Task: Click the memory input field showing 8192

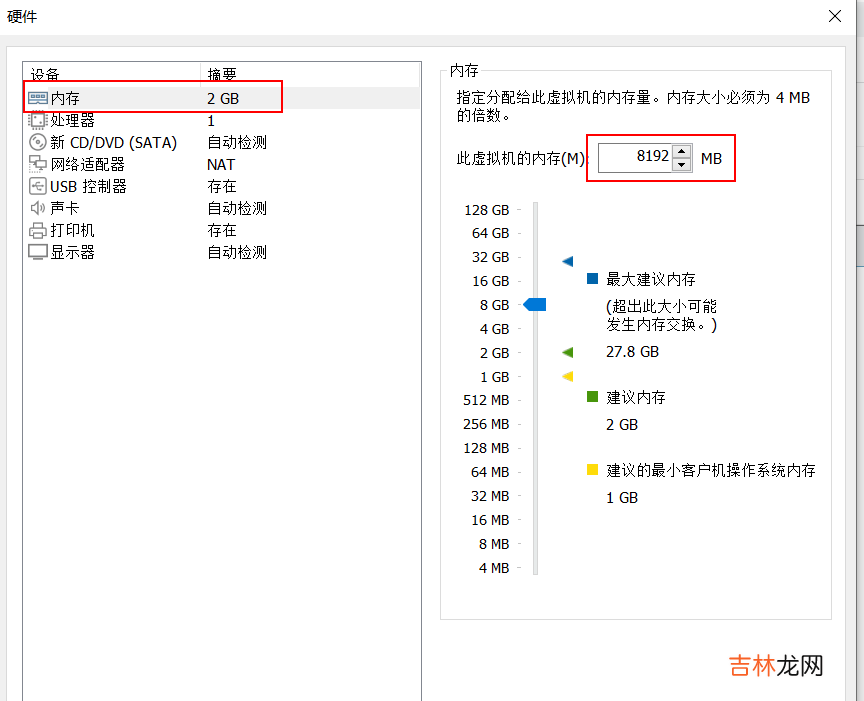Action: tap(635, 157)
